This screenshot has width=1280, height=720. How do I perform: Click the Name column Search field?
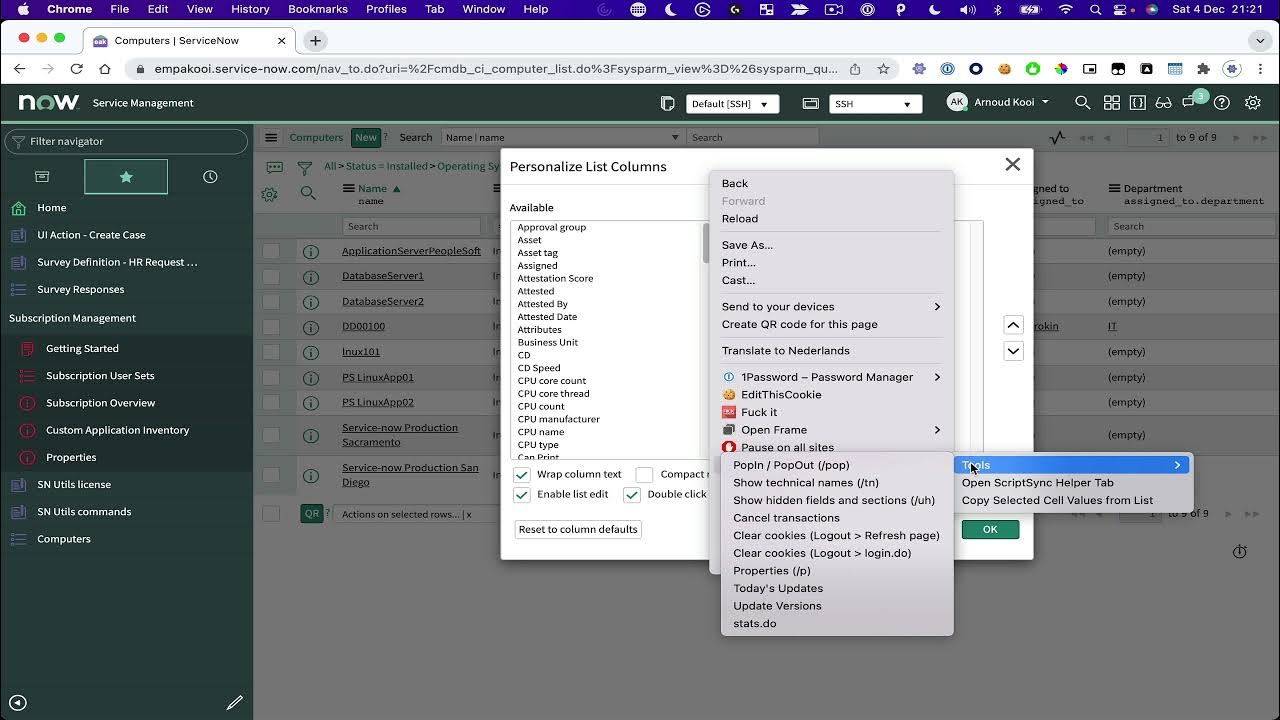point(411,226)
